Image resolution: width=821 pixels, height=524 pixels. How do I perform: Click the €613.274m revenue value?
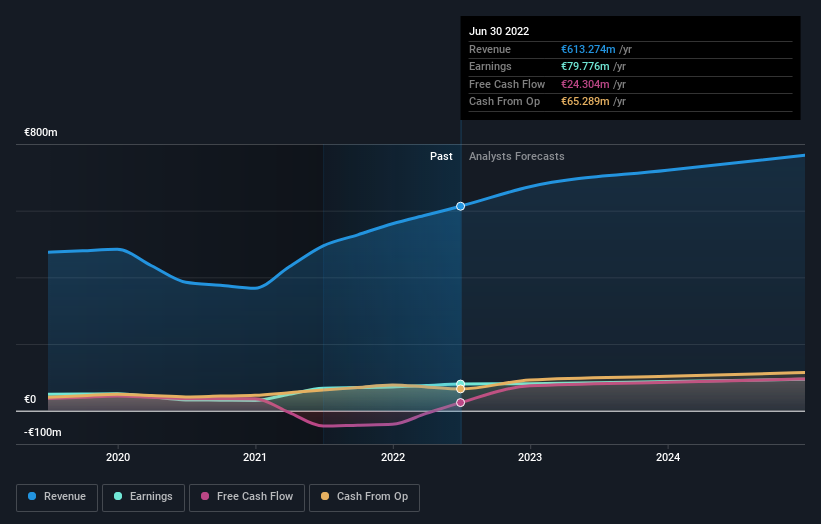588,49
